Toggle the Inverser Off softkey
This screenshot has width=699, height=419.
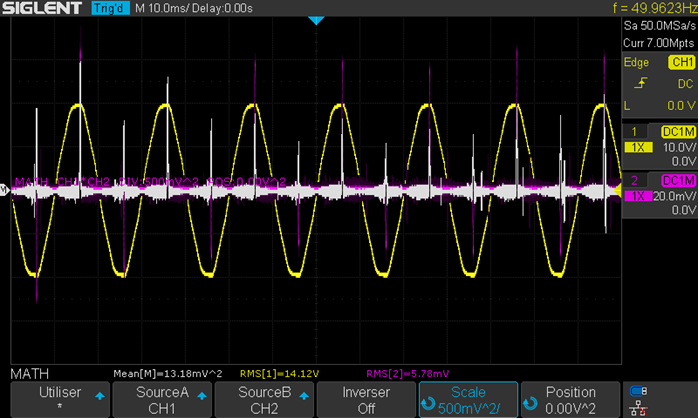pos(366,399)
